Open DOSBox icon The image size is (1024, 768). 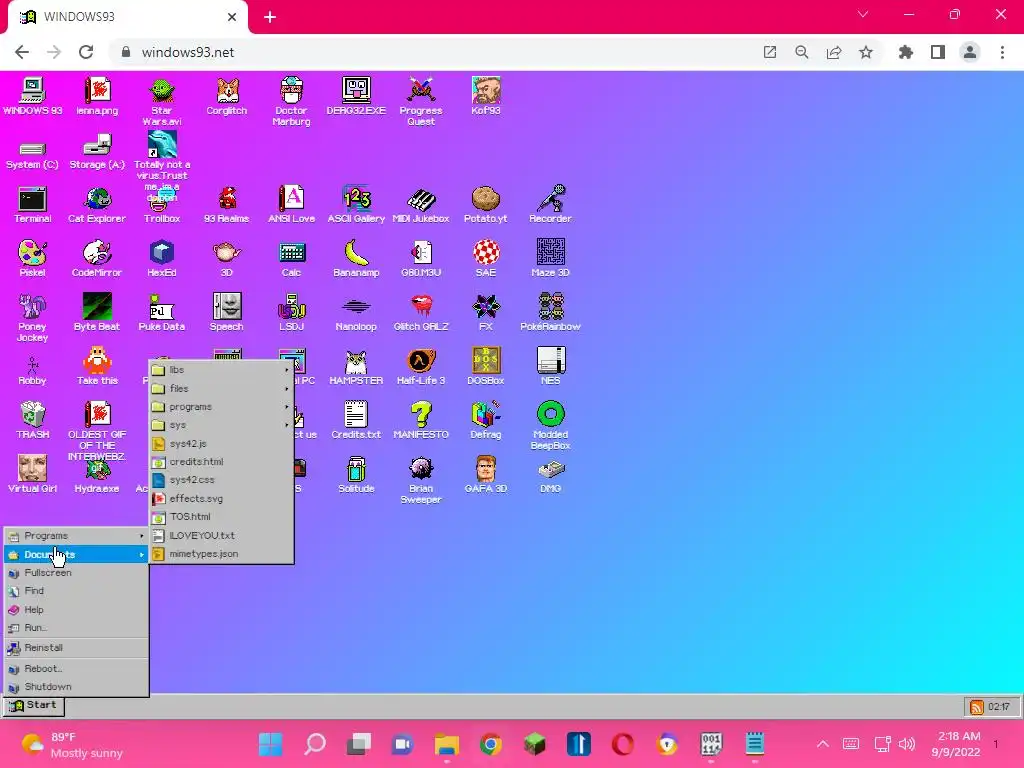(485, 367)
